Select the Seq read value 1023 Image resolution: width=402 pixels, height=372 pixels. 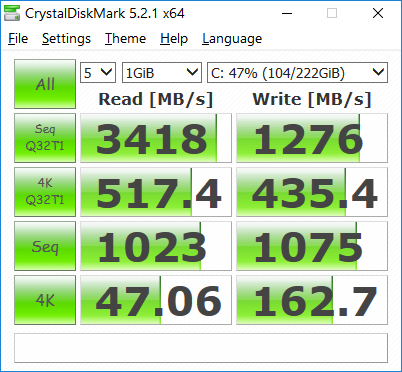pos(156,246)
